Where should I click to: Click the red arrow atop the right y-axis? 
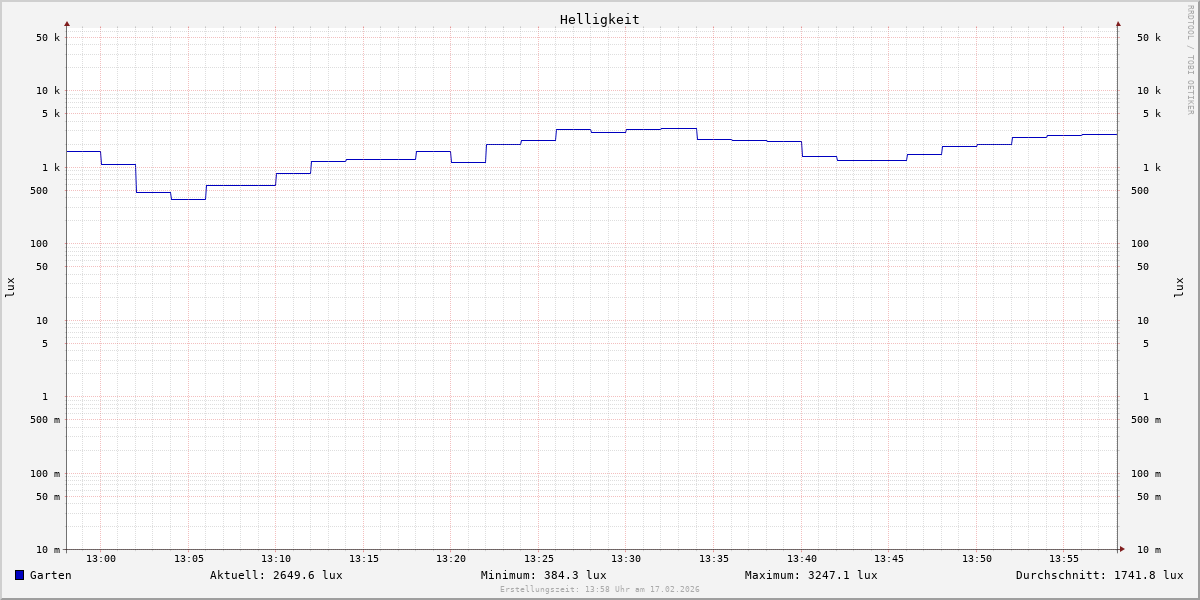(1118, 23)
